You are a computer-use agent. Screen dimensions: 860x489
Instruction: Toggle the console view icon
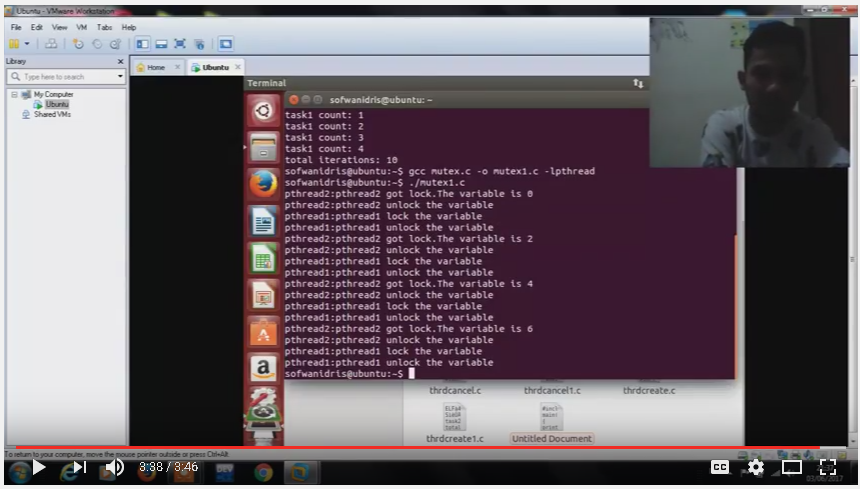click(225, 44)
